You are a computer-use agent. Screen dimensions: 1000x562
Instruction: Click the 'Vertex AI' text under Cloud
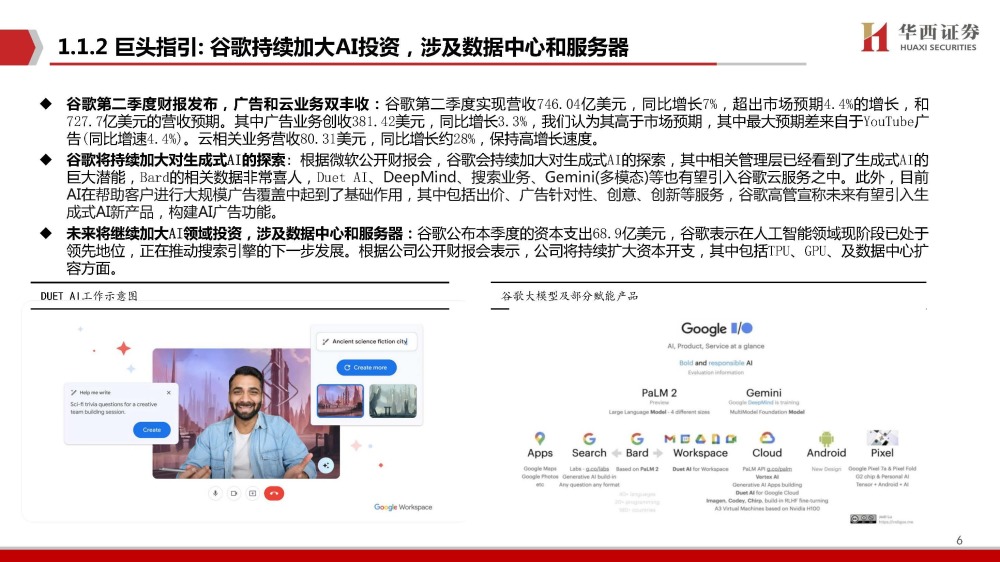tap(767, 477)
